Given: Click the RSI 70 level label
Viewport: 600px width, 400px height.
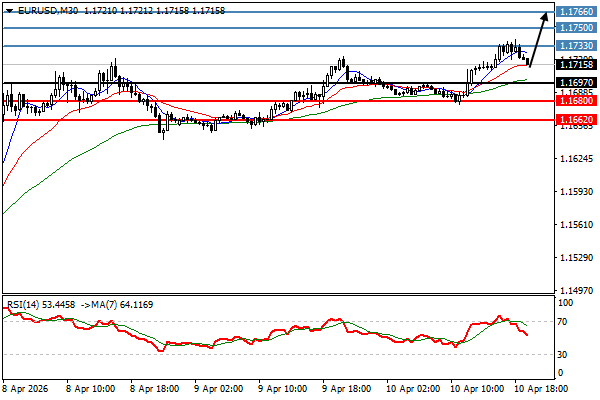Looking at the screenshot, I should [x=565, y=323].
